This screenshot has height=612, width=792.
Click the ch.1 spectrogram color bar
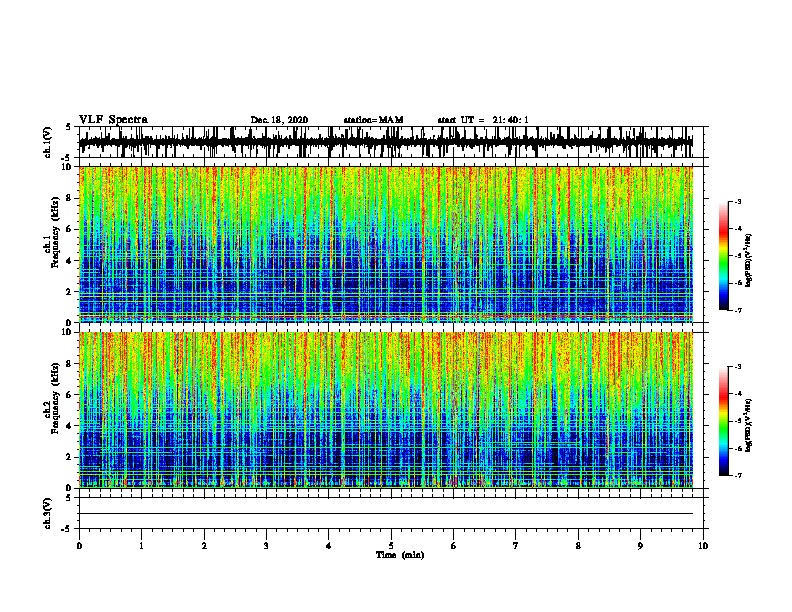tap(723, 256)
